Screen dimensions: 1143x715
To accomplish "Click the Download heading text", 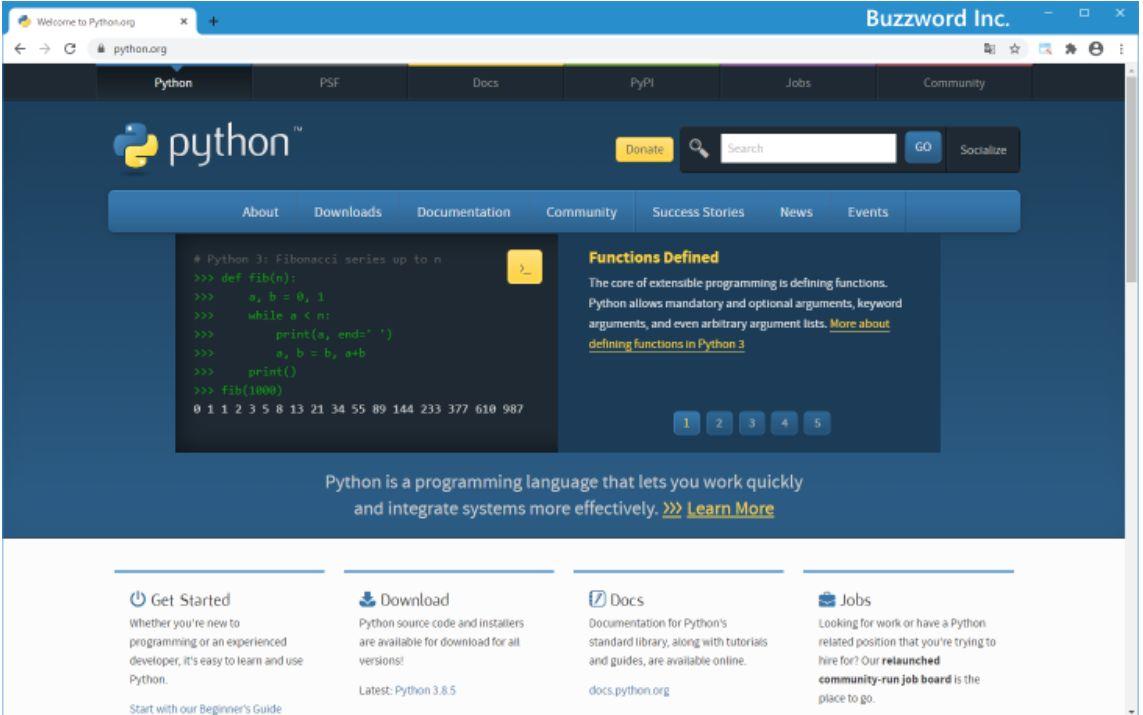I will [415, 600].
